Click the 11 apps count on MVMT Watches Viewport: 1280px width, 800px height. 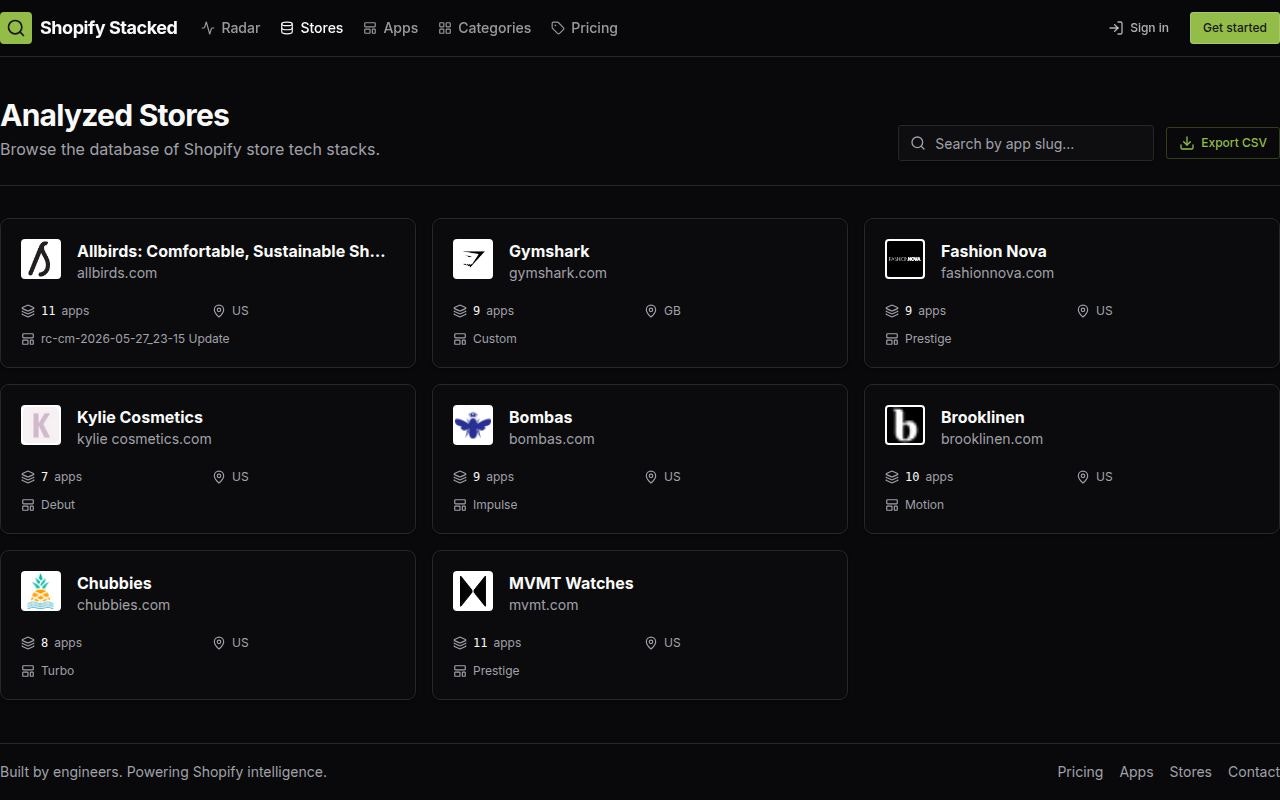pyautogui.click(x=497, y=643)
